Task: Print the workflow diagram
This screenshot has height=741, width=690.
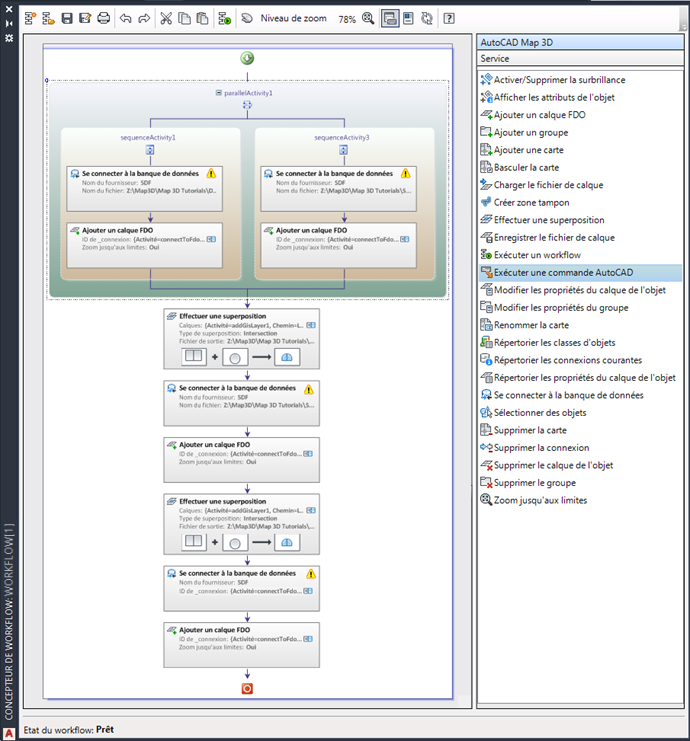Action: pyautogui.click(x=104, y=18)
